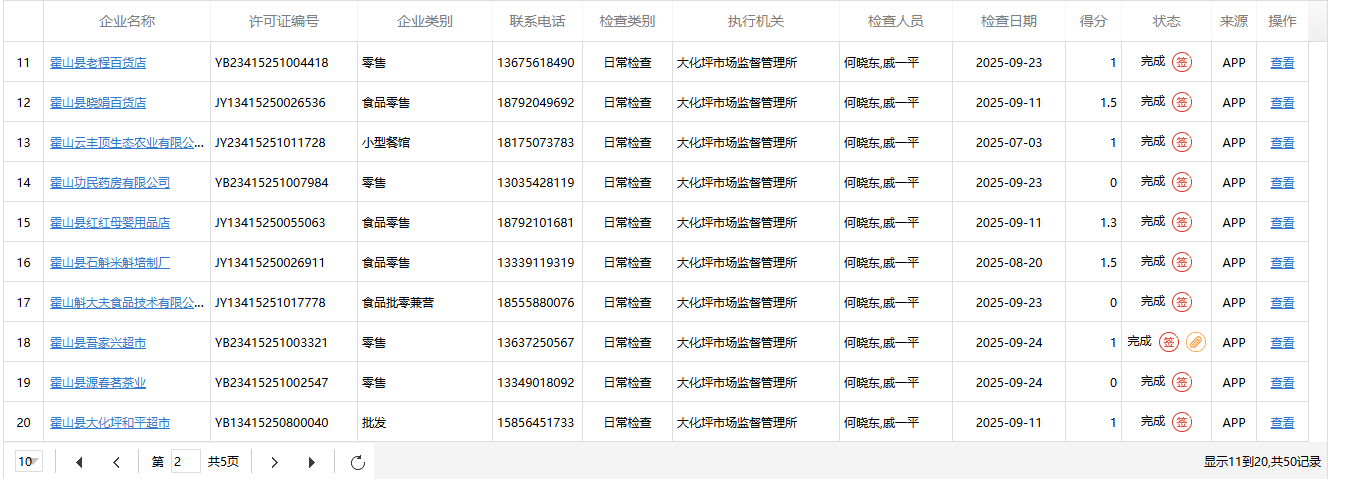Open the page size dropdown showing 10
Screen dimensions: 1345x479
click(x=29, y=462)
